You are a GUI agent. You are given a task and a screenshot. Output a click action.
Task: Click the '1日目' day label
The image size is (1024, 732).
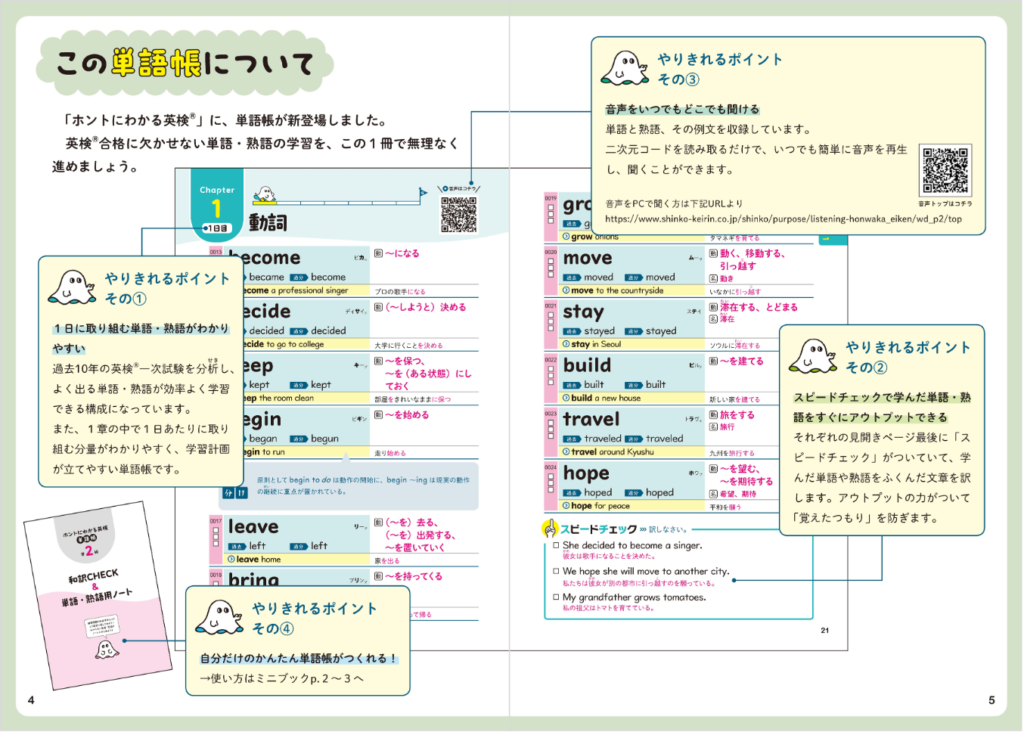[215, 228]
